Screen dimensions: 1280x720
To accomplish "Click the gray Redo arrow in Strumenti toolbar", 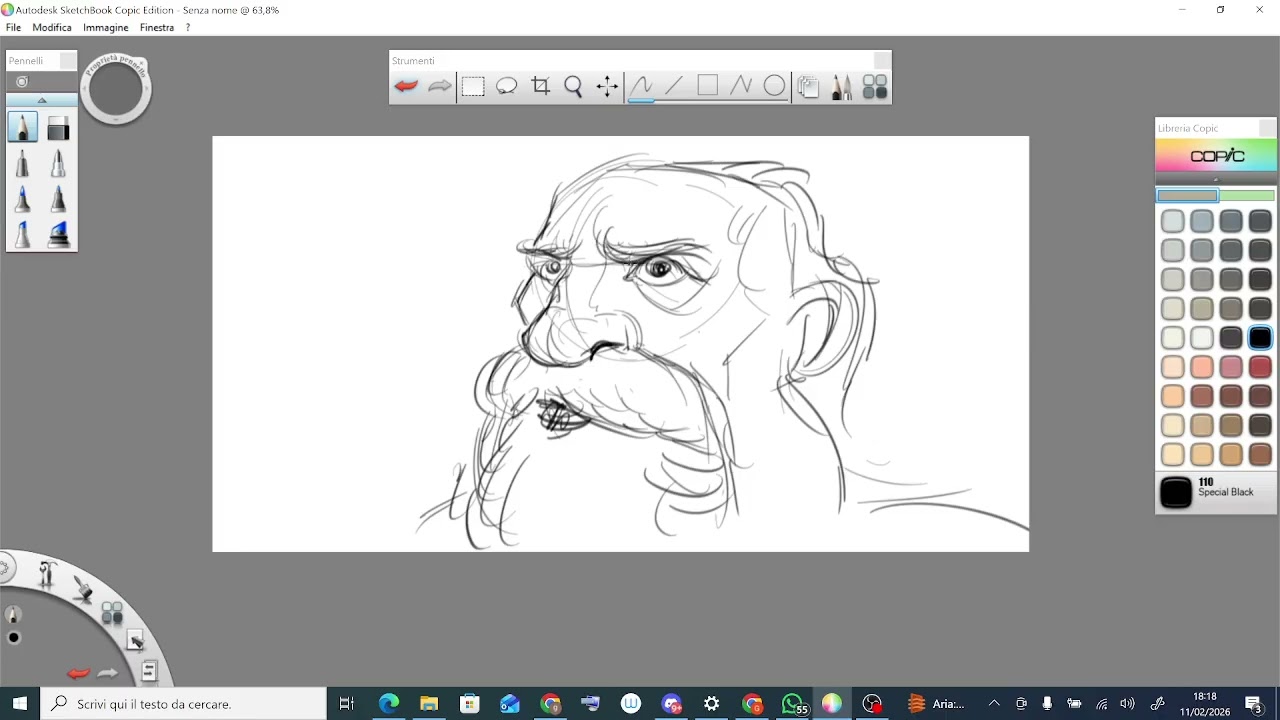I will tap(440, 86).
